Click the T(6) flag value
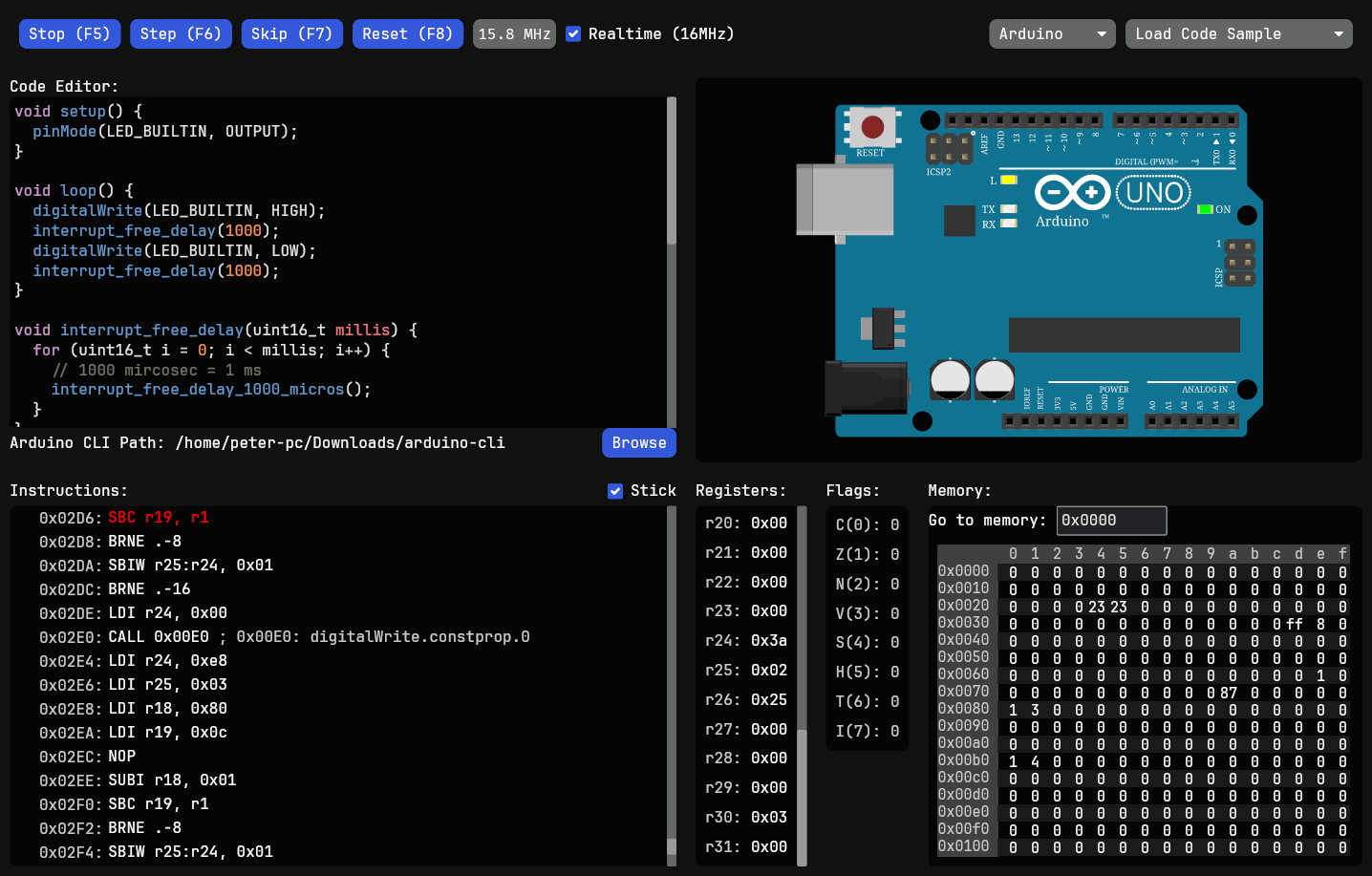Viewport: 1372px width, 876px height. pyautogui.click(x=895, y=701)
